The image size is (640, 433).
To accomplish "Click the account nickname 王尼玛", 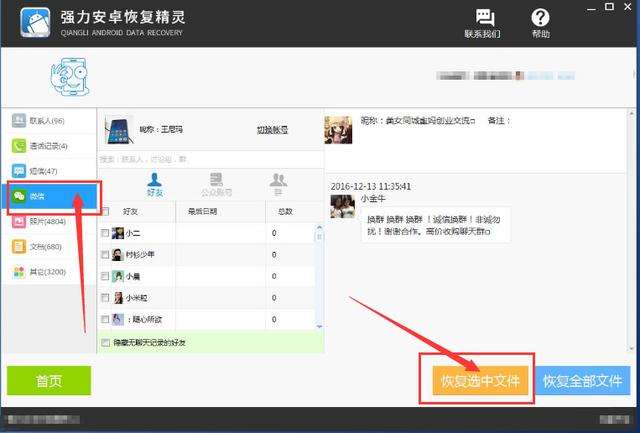I will (x=171, y=129).
